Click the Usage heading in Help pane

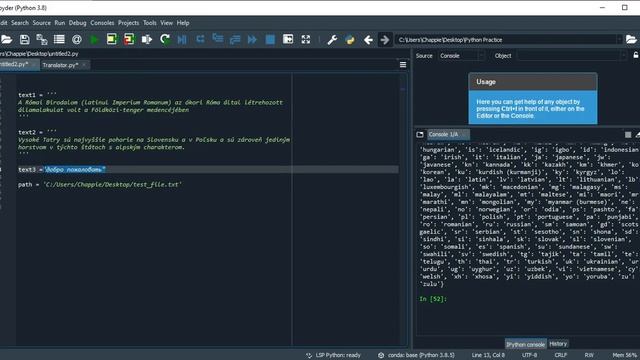pyautogui.click(x=486, y=82)
